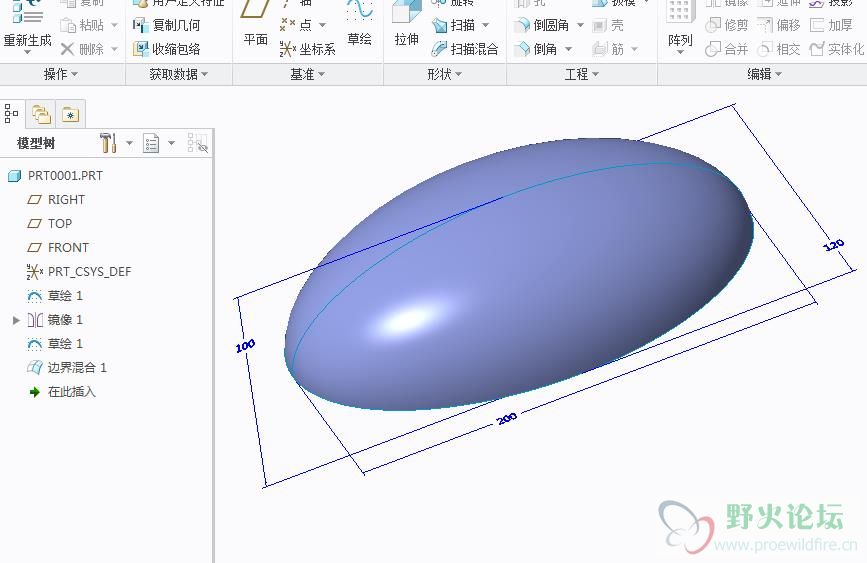Open the 基准 group menu
Screen dimensions: 867x563
(307, 74)
